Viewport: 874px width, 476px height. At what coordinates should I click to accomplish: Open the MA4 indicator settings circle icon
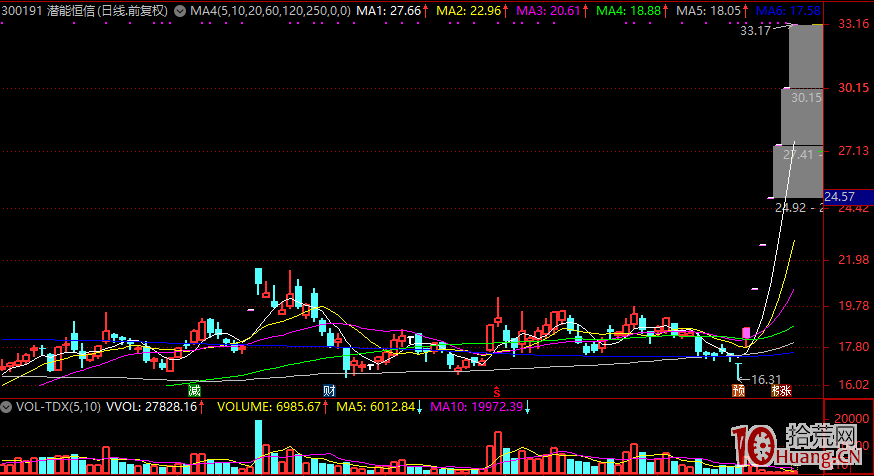coord(180,11)
